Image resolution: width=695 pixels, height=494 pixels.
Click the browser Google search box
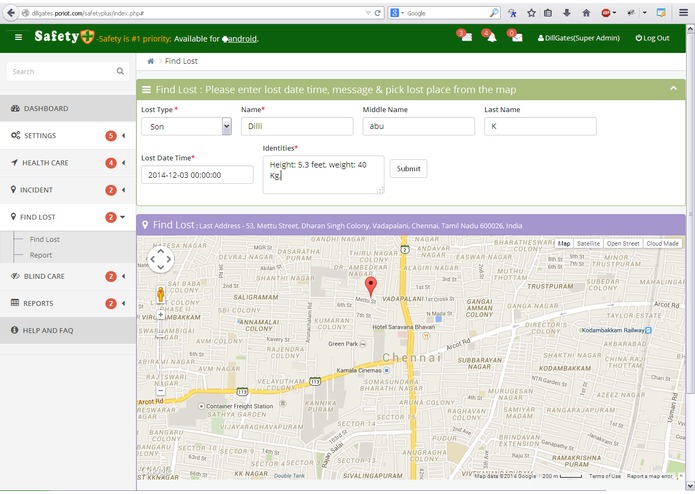tap(444, 13)
